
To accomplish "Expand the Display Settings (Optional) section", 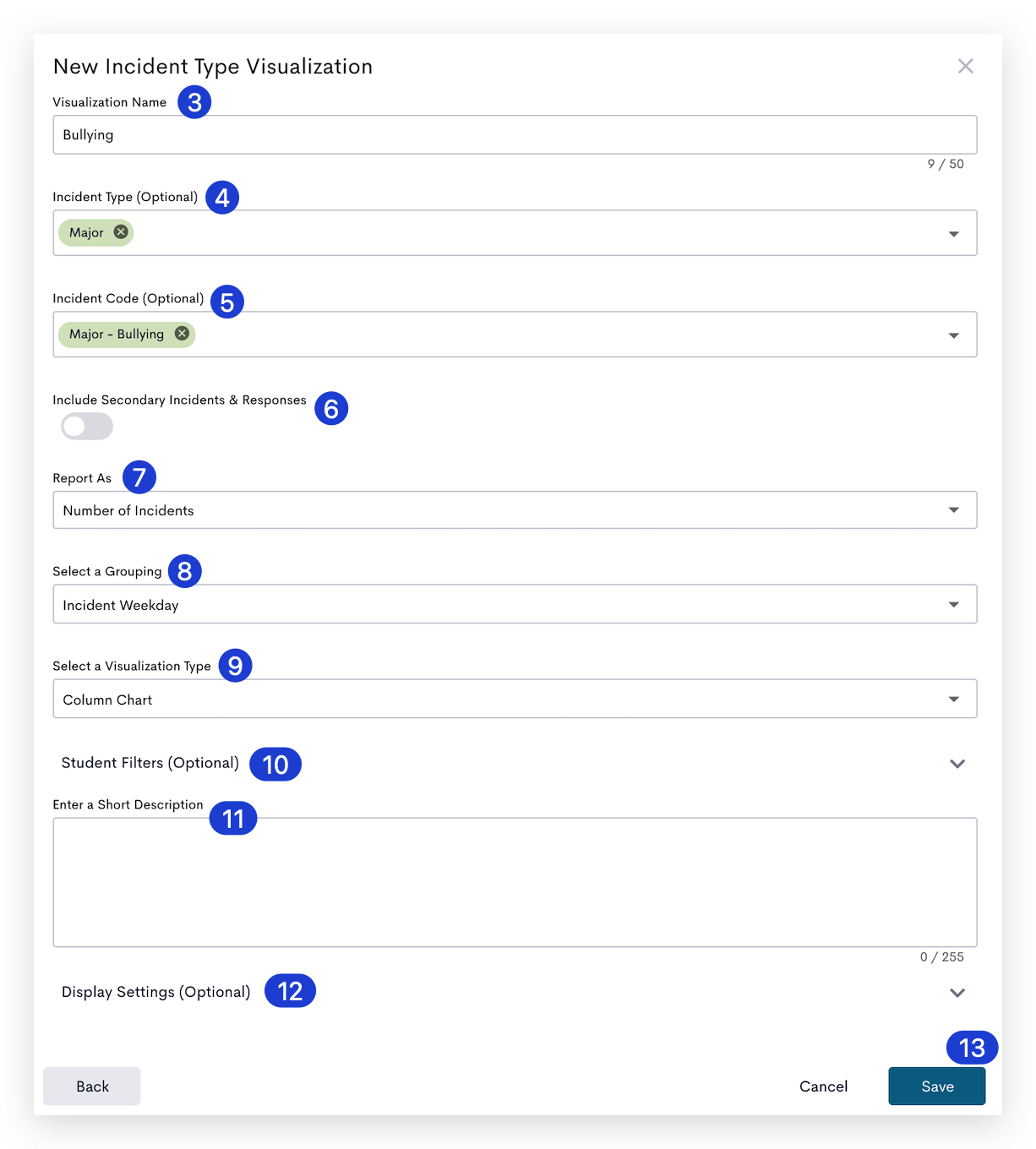I will pos(515,992).
